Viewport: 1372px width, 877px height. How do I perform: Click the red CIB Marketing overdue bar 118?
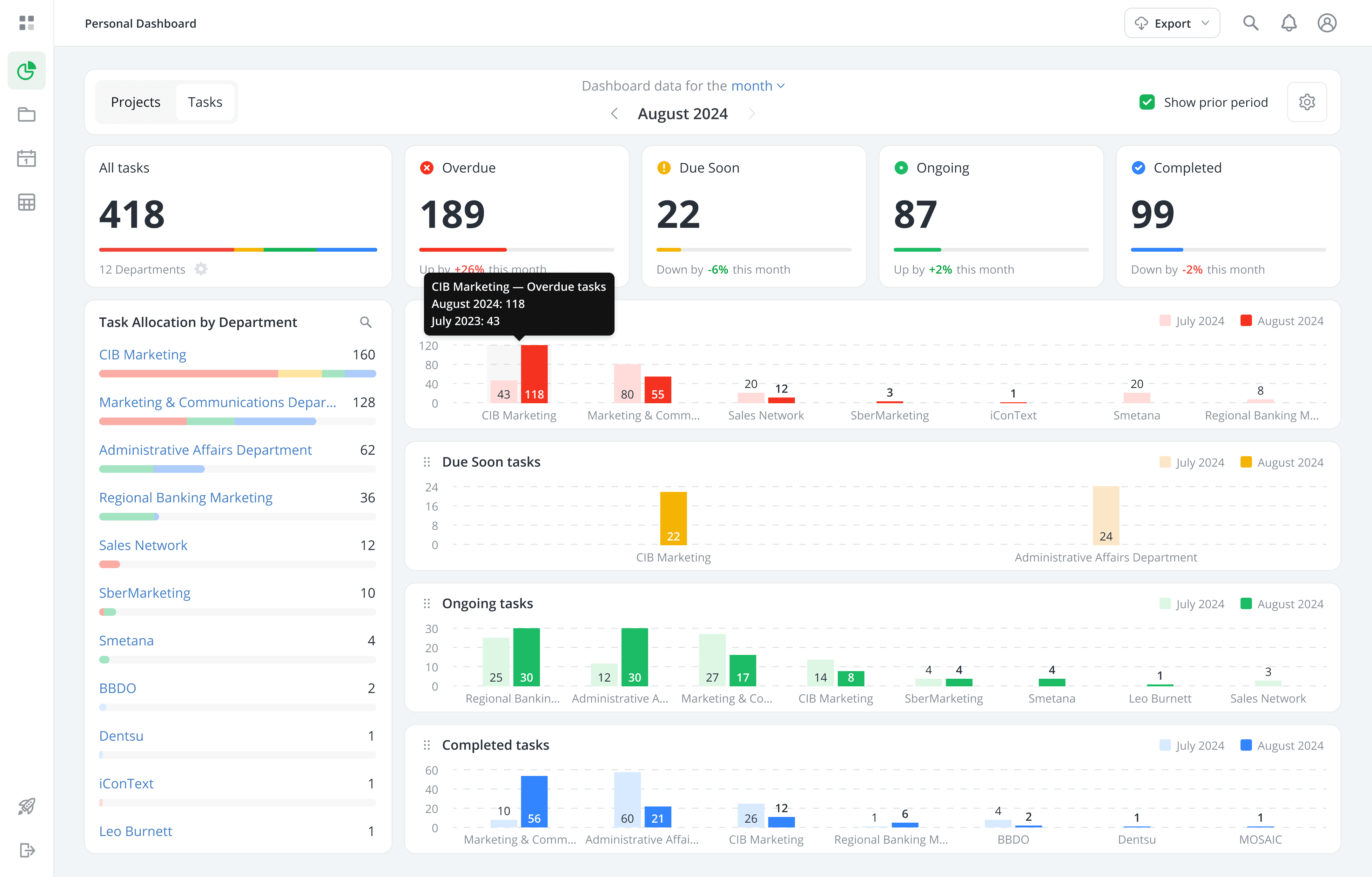point(534,373)
